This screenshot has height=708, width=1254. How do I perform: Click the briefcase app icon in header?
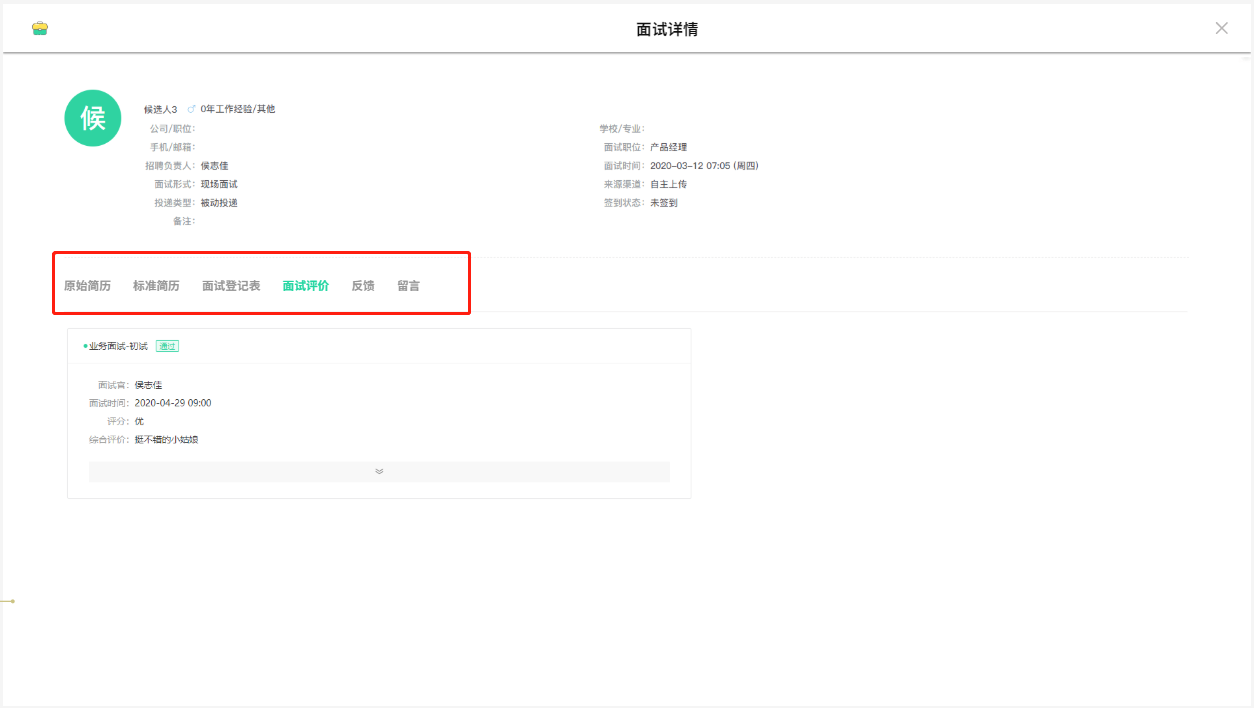pos(40,28)
